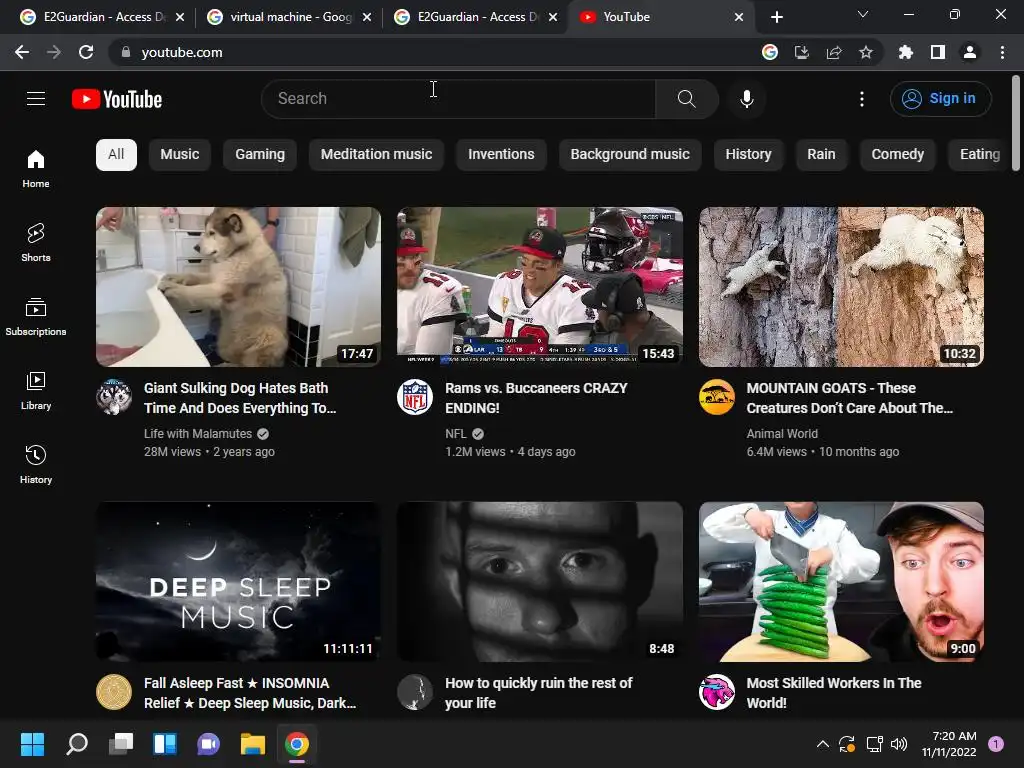Open Subscriptions in sidebar
The image size is (1024, 768).
point(36,317)
